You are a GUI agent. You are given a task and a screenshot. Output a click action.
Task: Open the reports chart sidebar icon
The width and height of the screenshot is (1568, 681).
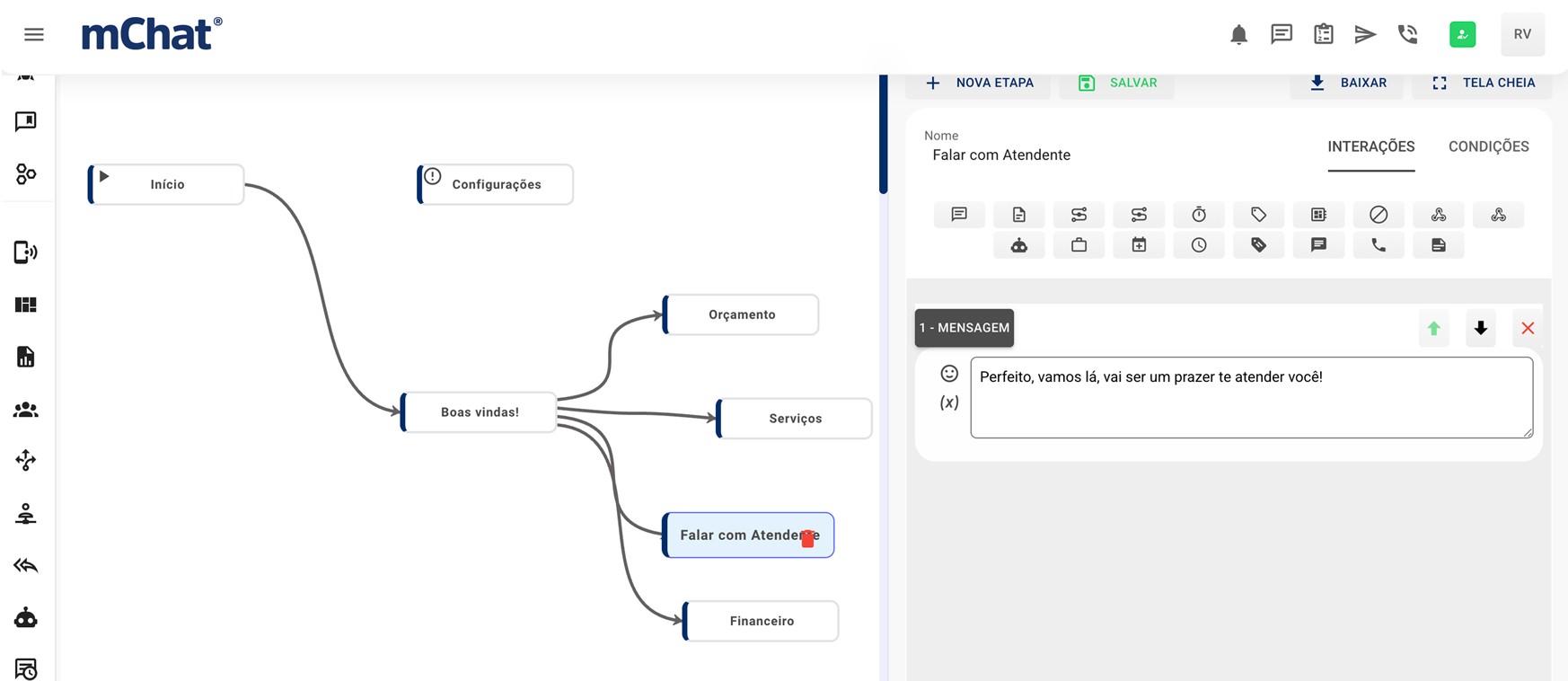click(x=26, y=357)
